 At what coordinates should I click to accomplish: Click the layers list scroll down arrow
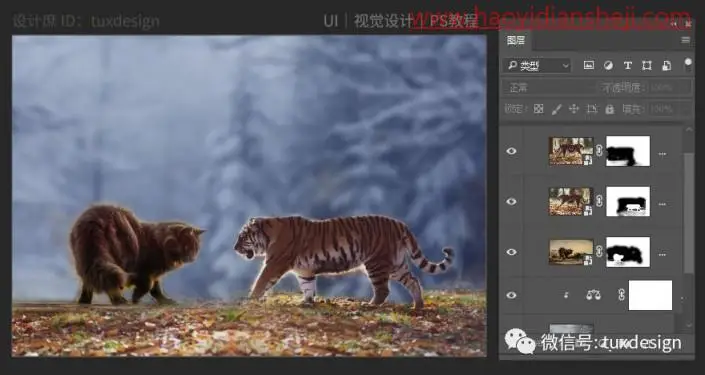click(689, 325)
